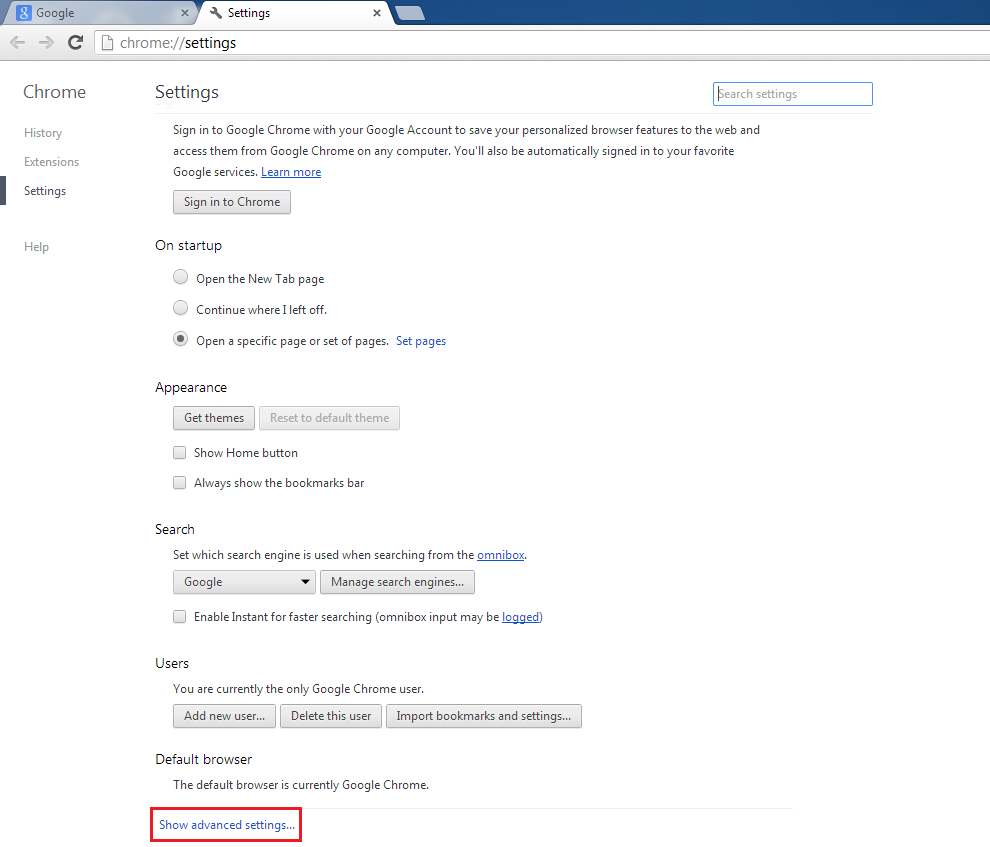Close the Google tab
The image size is (990, 847).
[x=184, y=13]
